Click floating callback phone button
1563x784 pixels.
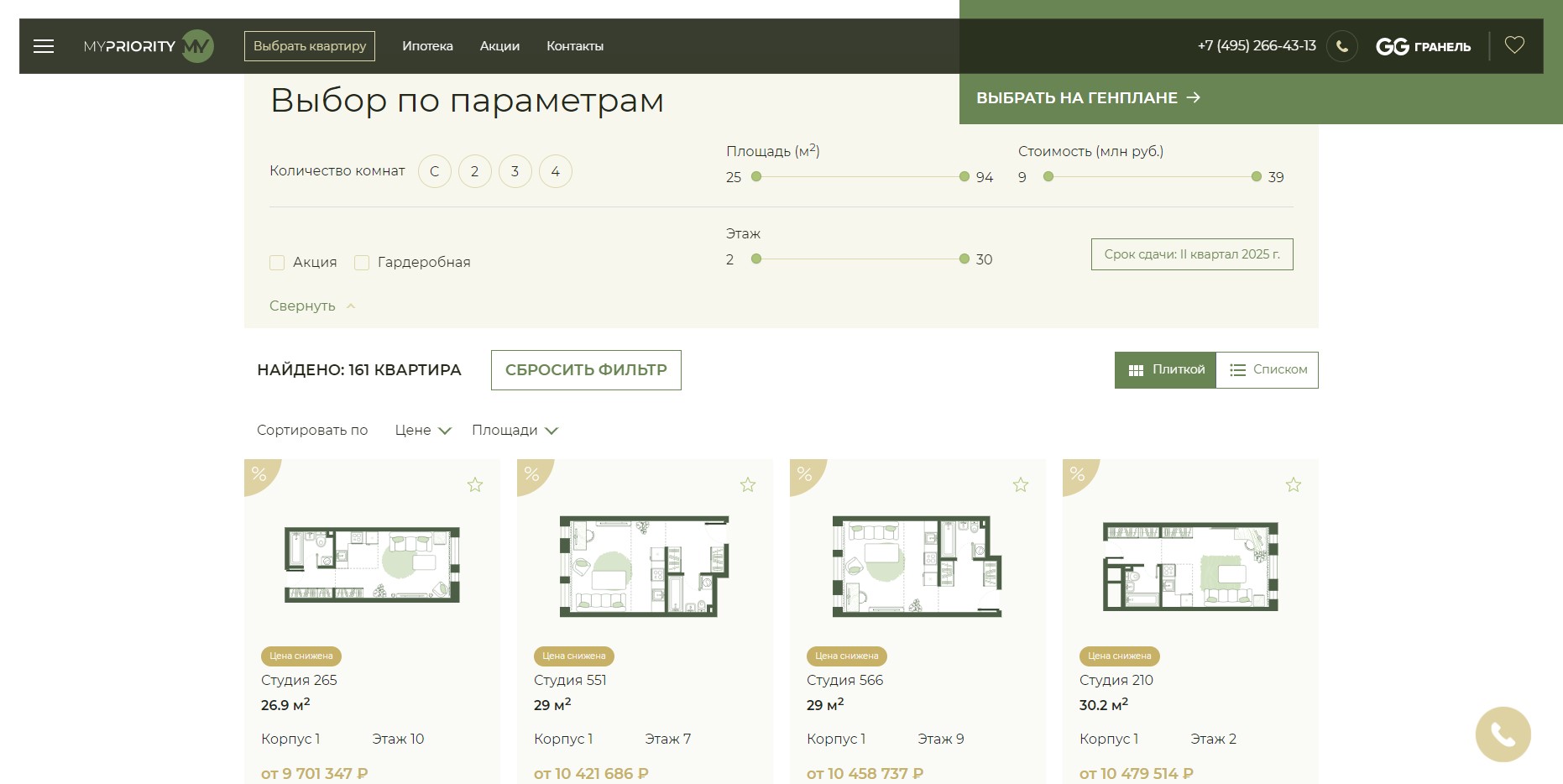click(1503, 734)
